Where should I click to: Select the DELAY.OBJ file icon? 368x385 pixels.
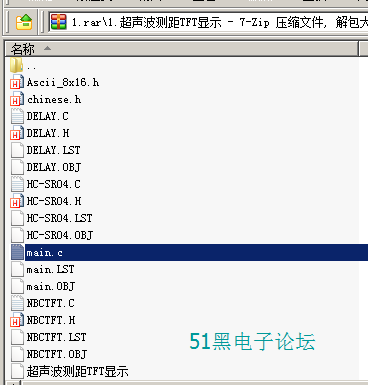pos(17,167)
